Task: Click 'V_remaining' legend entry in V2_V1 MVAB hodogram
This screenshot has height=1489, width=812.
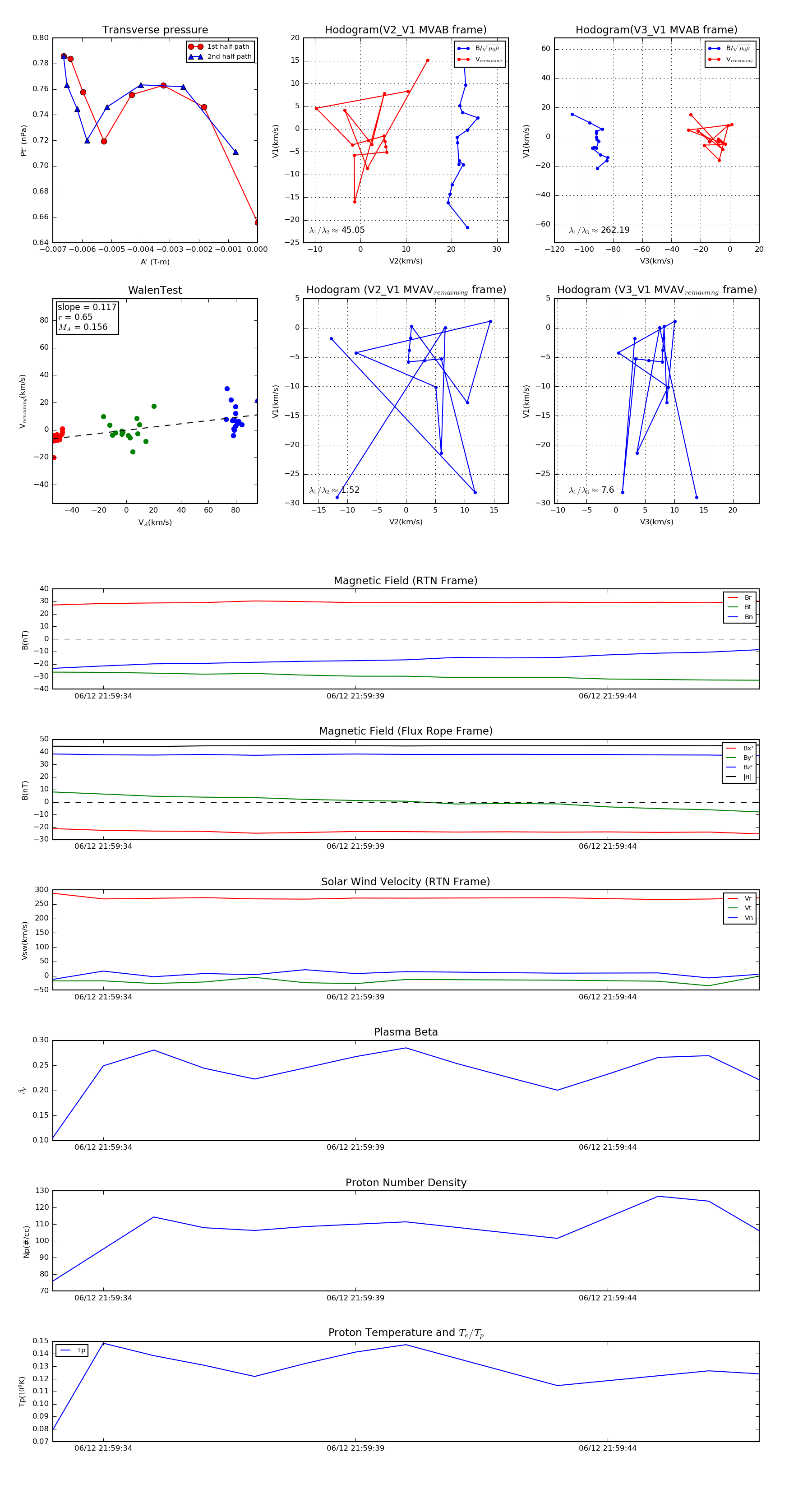Action: point(480,60)
